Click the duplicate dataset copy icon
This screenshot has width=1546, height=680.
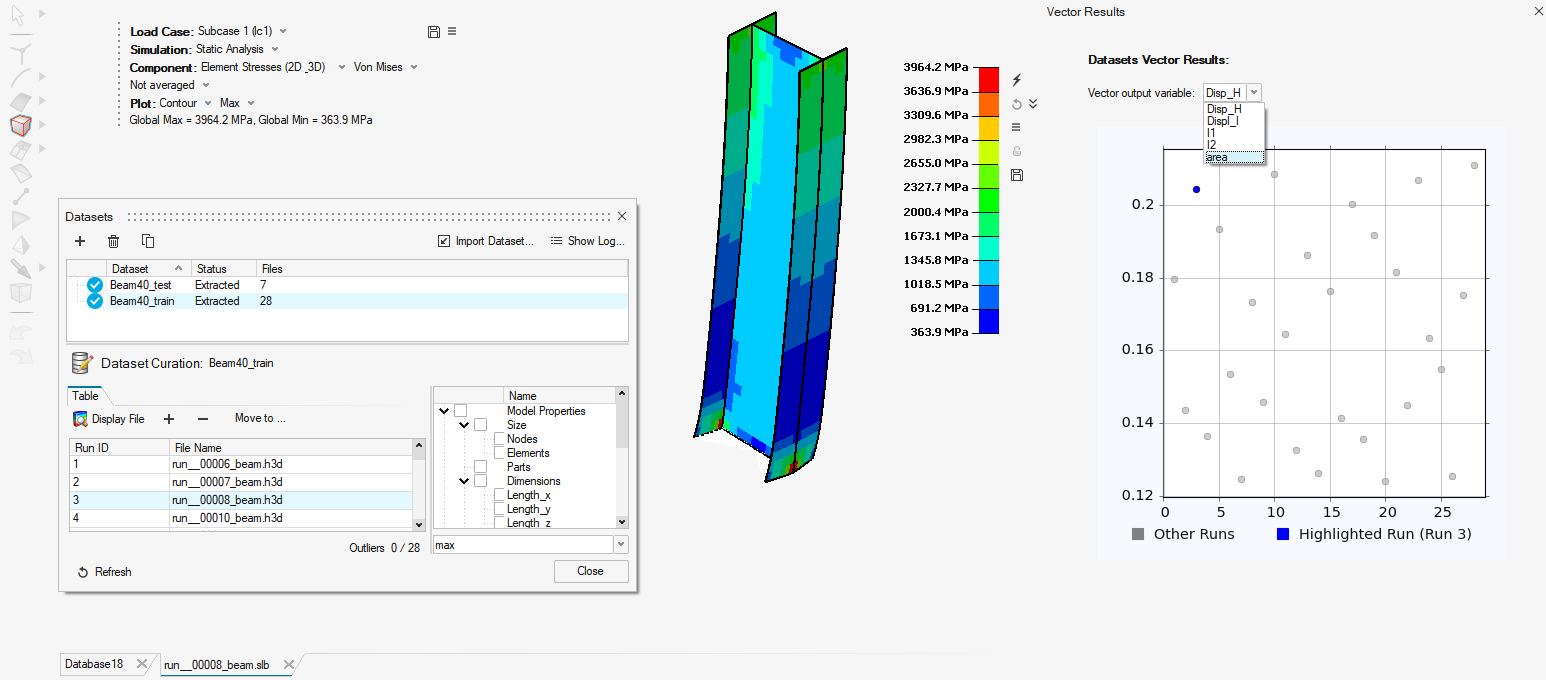pyautogui.click(x=148, y=241)
